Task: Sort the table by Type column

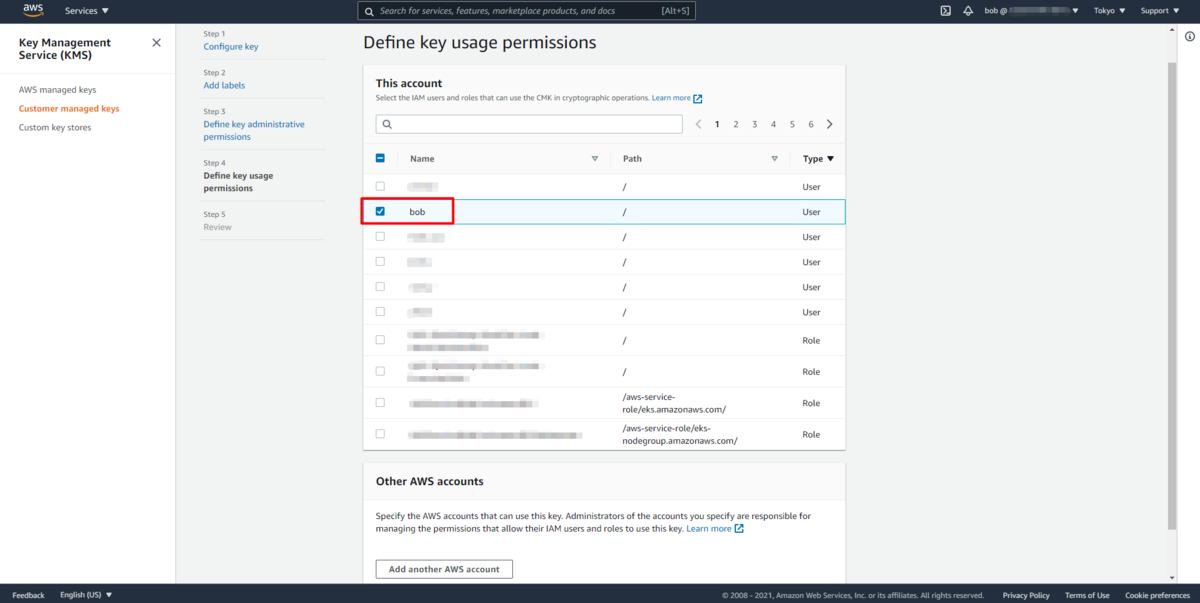Action: coord(818,159)
